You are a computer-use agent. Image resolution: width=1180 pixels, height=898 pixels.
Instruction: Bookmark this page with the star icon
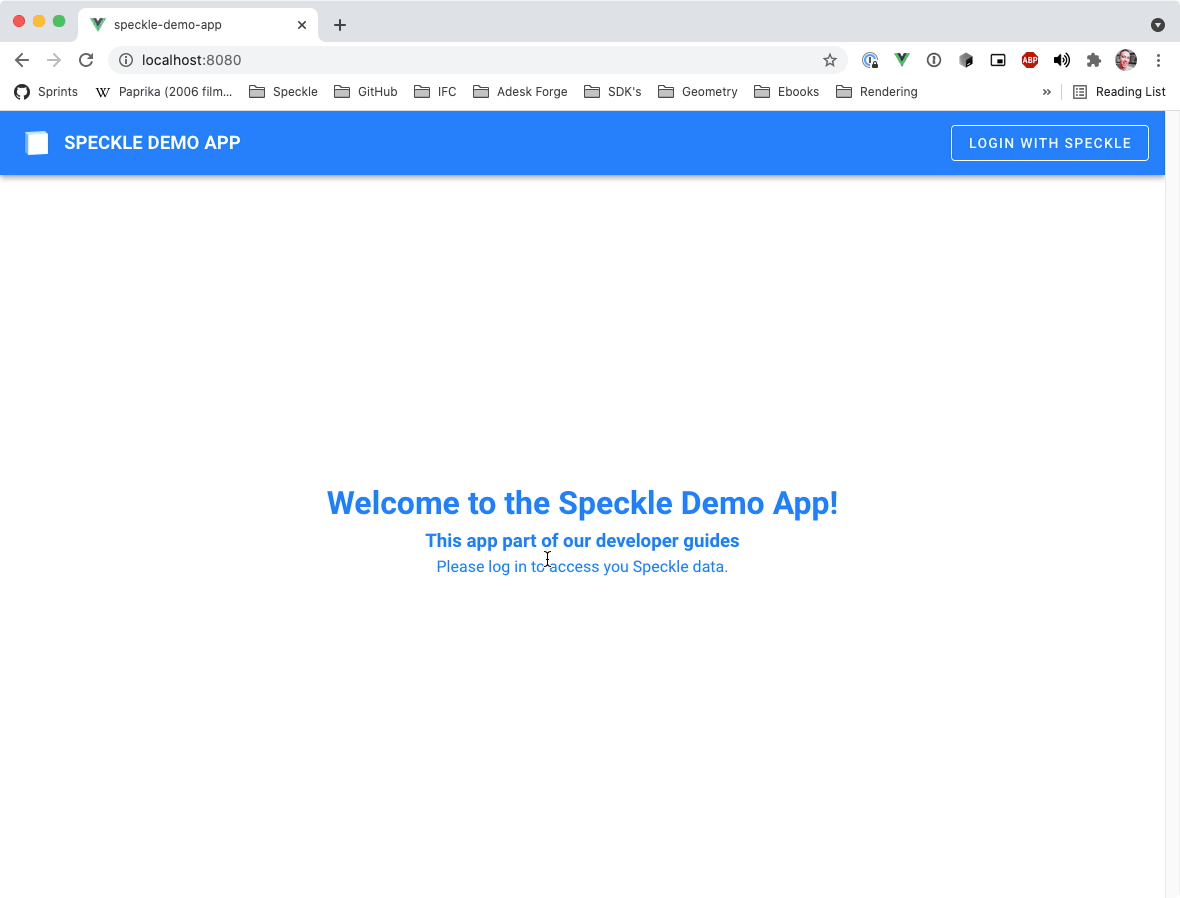point(829,60)
